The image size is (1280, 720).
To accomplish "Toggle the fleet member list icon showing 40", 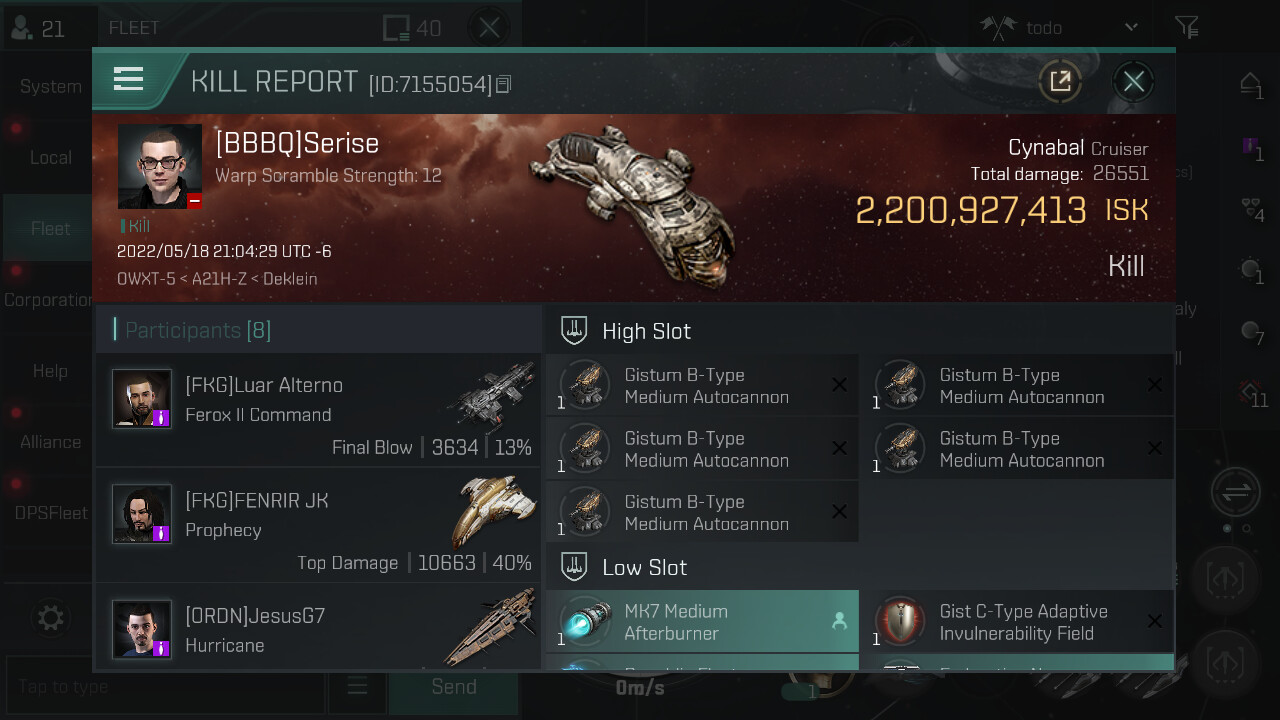I will tap(412, 28).
